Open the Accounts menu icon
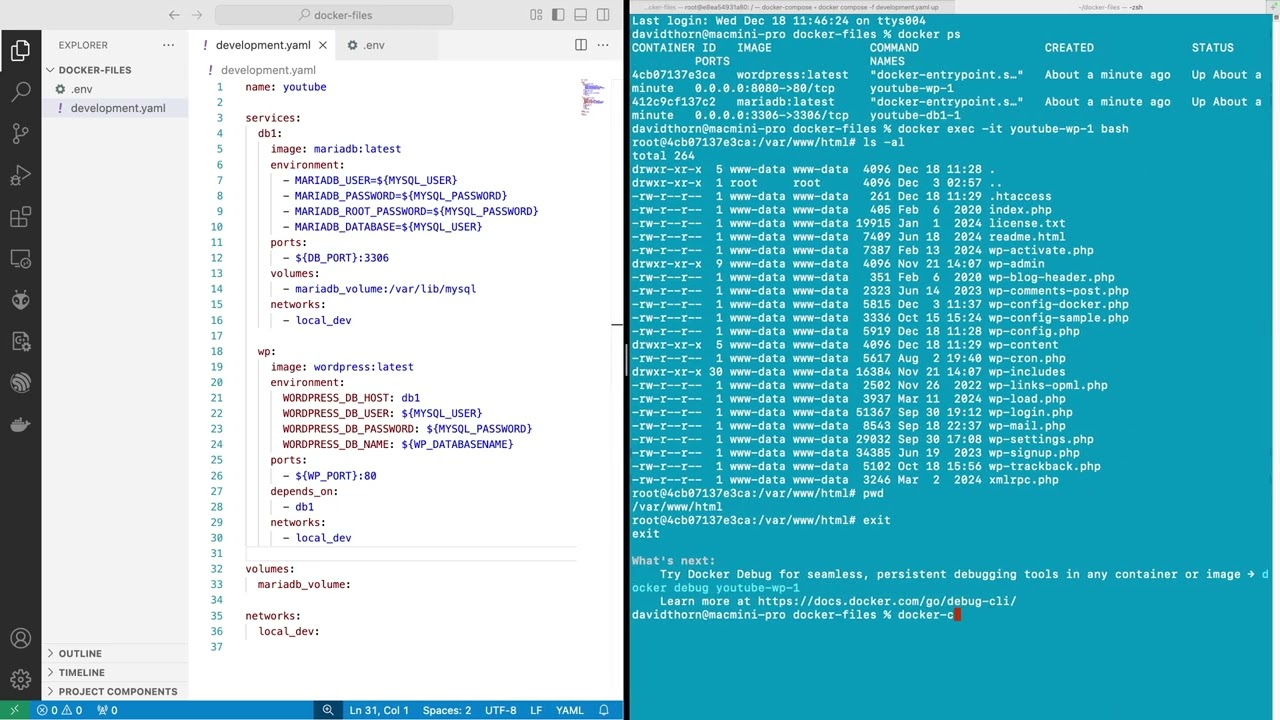 (20, 638)
